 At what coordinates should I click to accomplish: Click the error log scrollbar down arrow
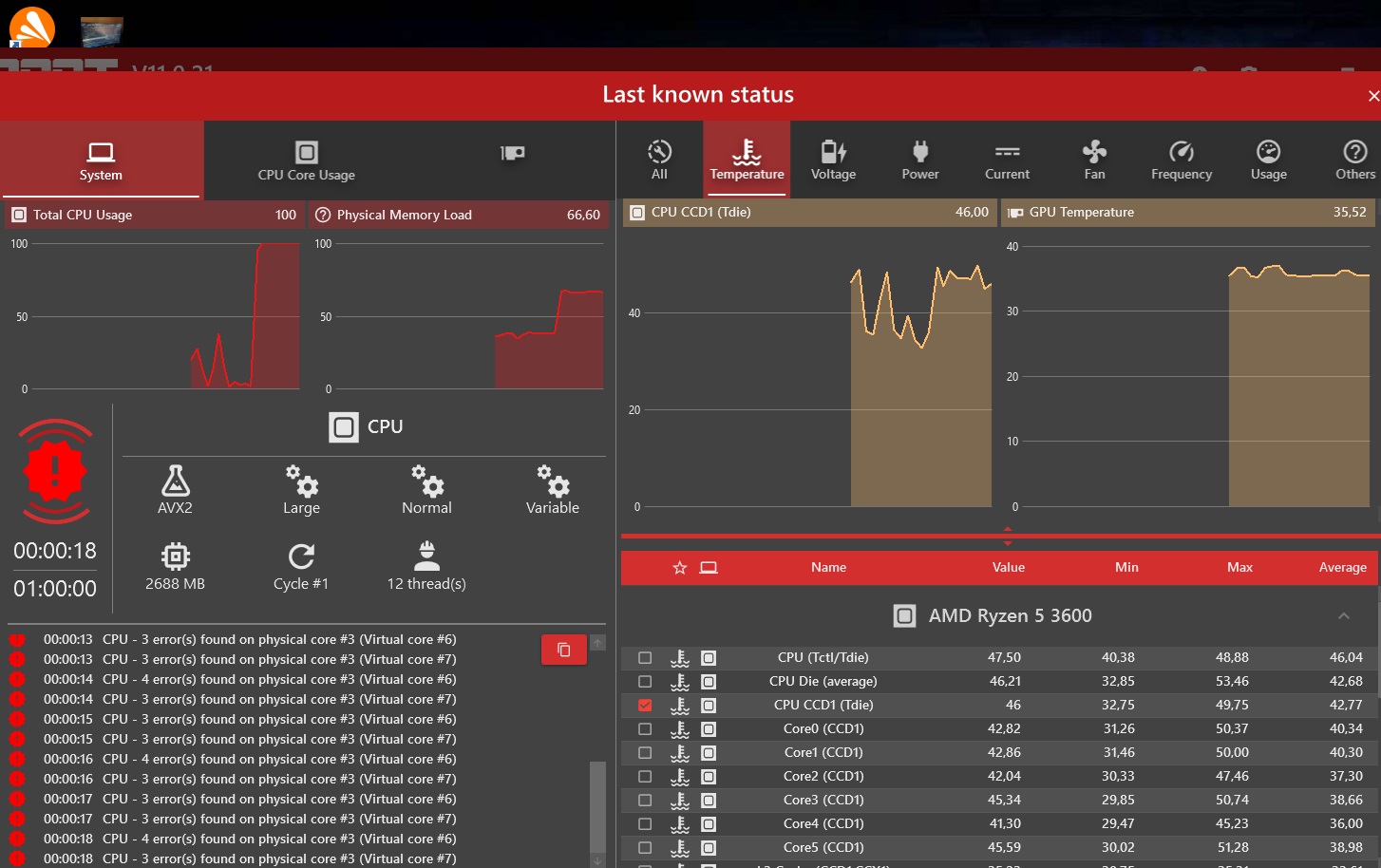597,860
